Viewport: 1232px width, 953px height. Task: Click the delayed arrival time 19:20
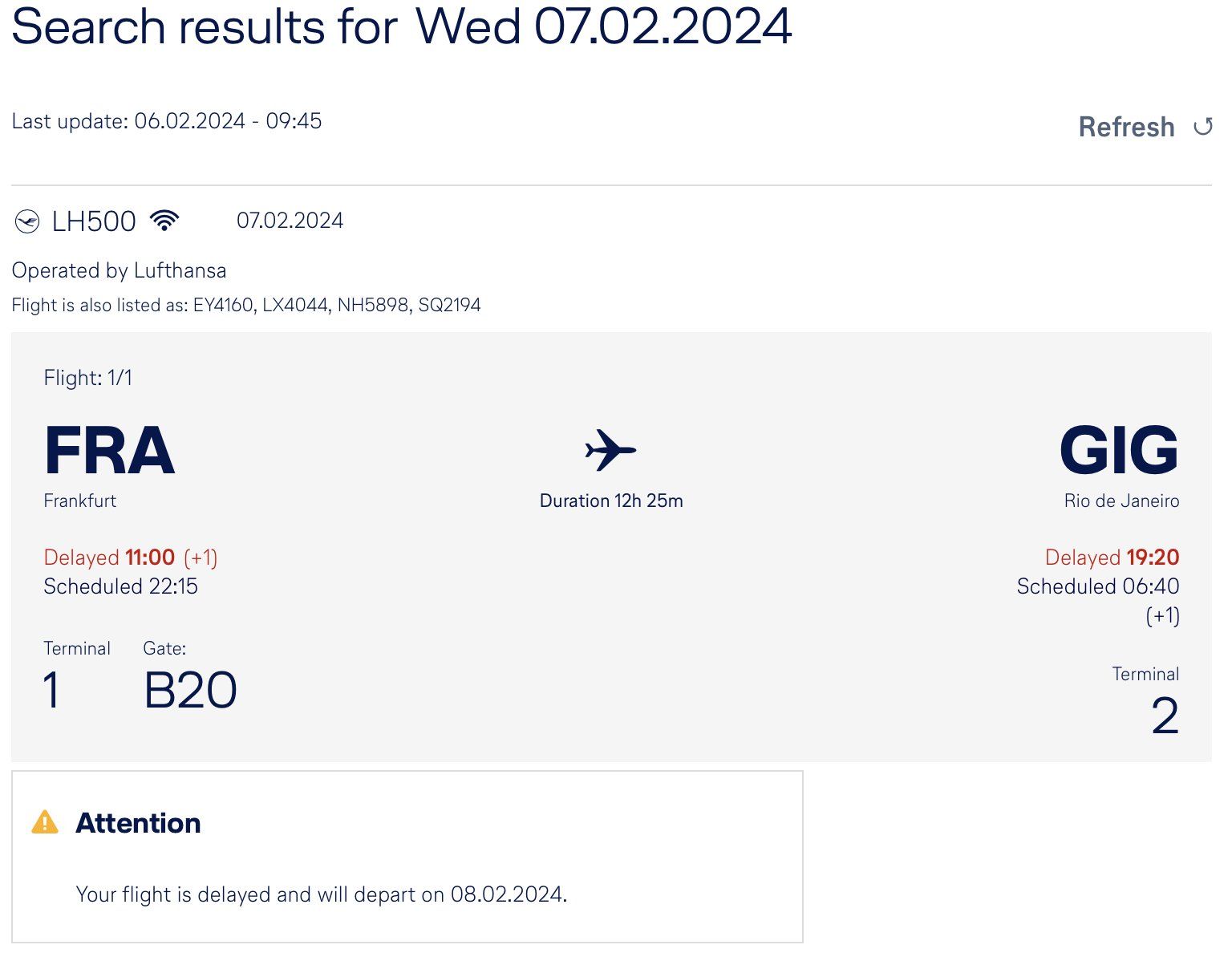[1153, 558]
